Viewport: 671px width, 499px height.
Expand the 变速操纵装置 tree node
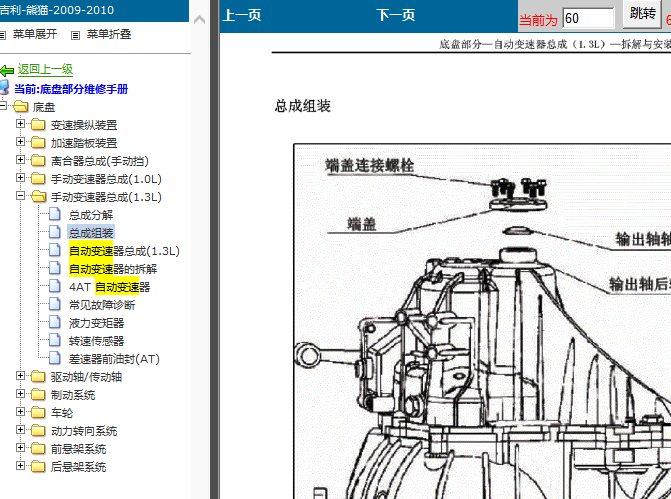[20, 124]
